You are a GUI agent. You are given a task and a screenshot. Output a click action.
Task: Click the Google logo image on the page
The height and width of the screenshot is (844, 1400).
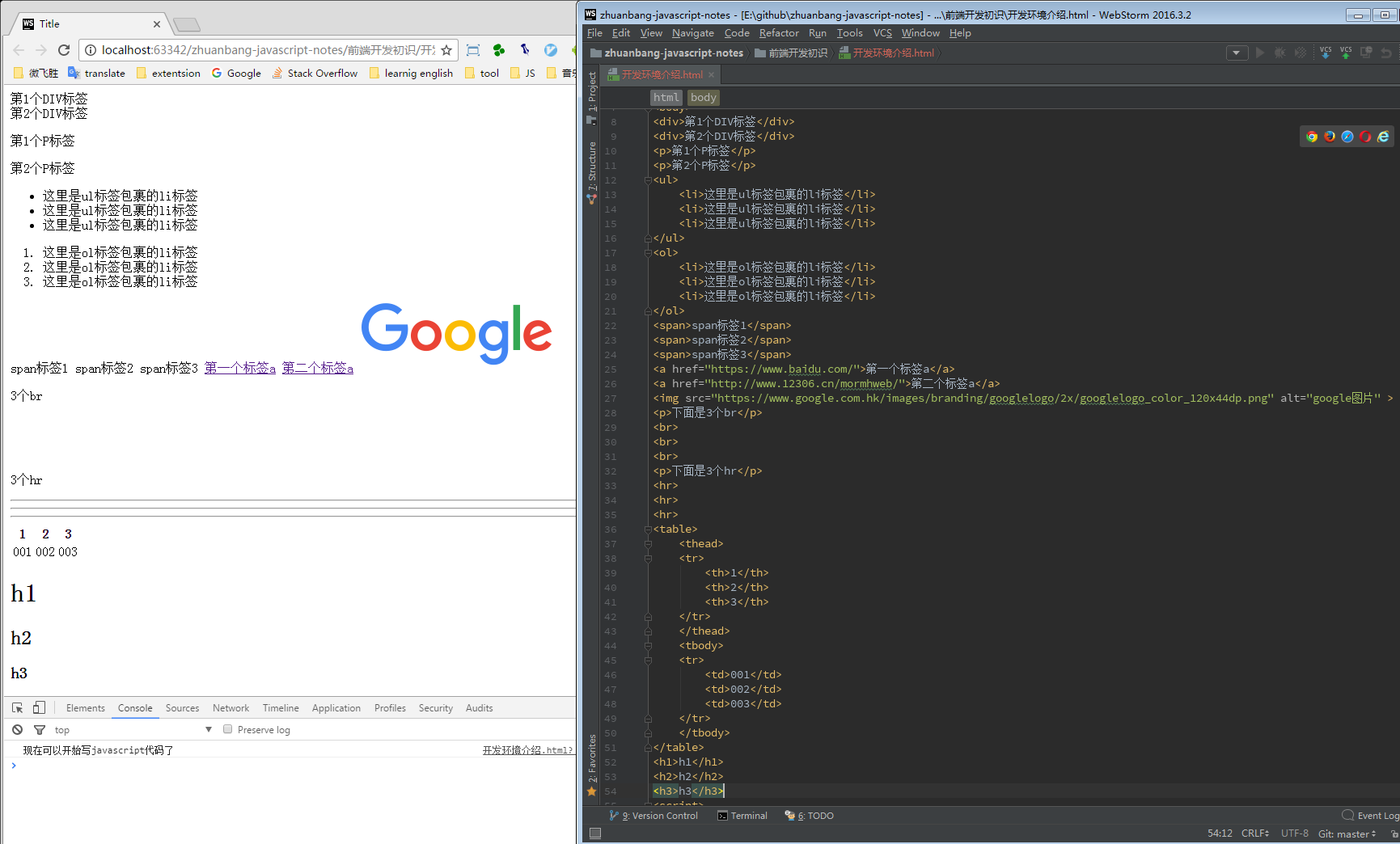(x=456, y=333)
